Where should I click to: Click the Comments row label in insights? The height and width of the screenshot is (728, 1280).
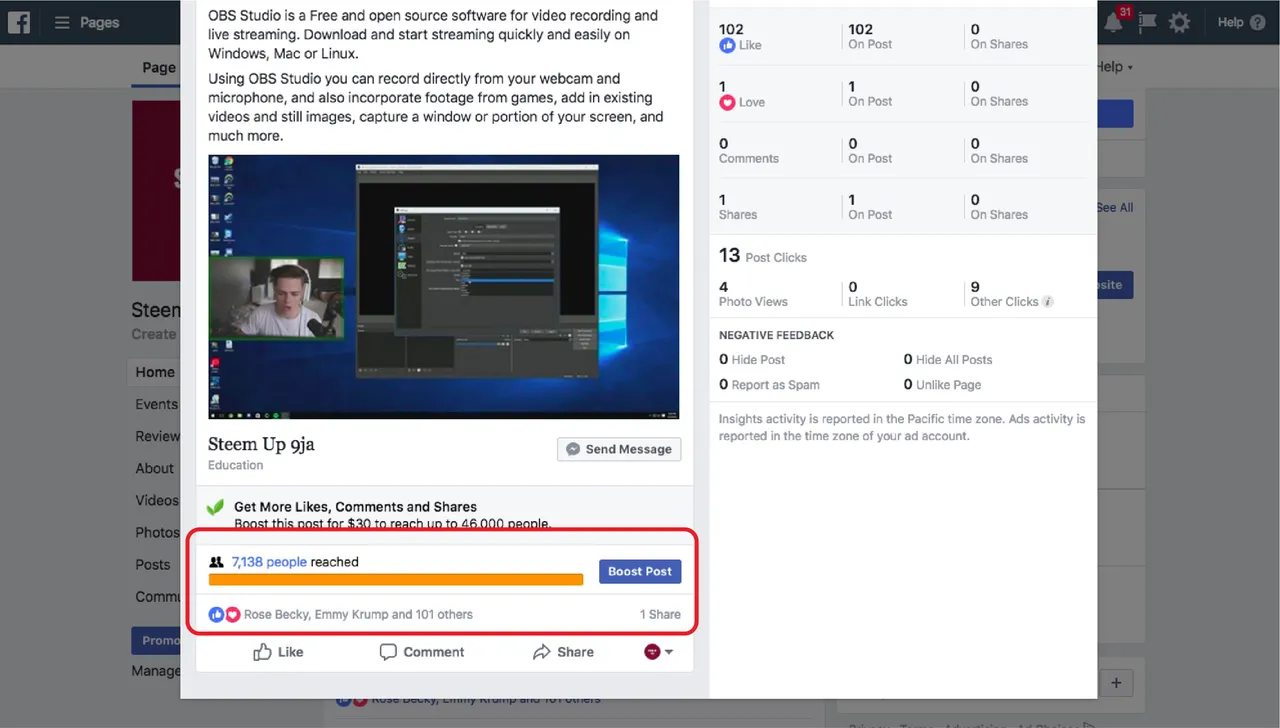coord(749,159)
